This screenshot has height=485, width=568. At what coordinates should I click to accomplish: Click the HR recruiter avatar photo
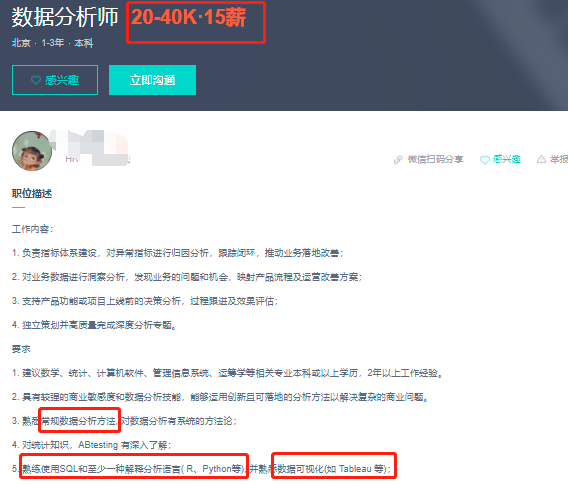pos(32,151)
